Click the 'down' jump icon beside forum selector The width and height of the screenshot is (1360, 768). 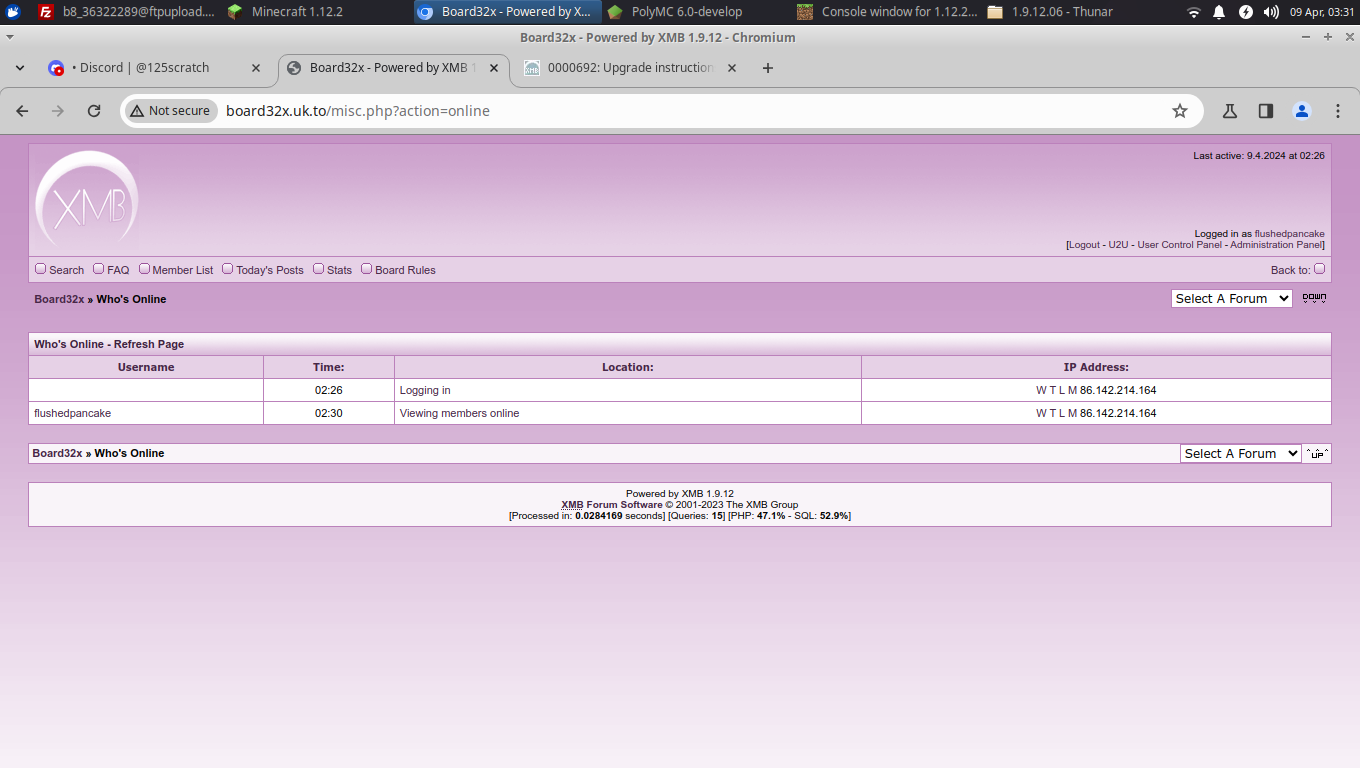pyautogui.click(x=1314, y=298)
